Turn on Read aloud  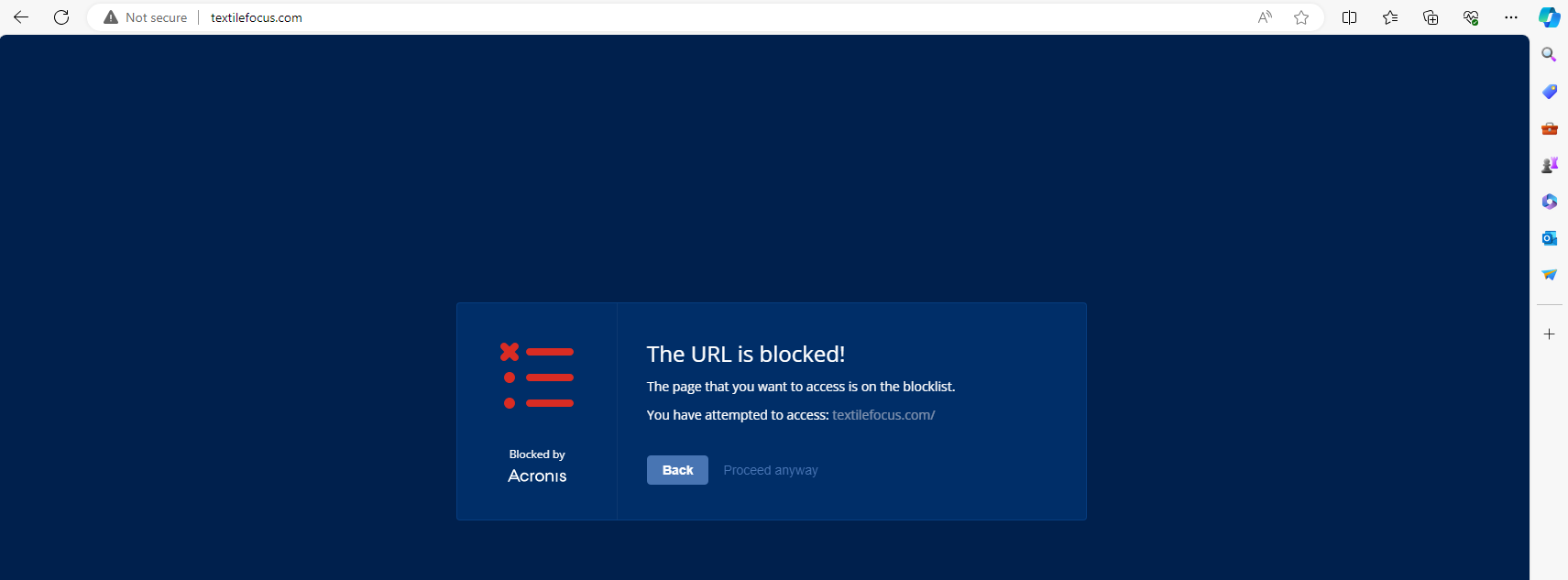click(x=1265, y=17)
